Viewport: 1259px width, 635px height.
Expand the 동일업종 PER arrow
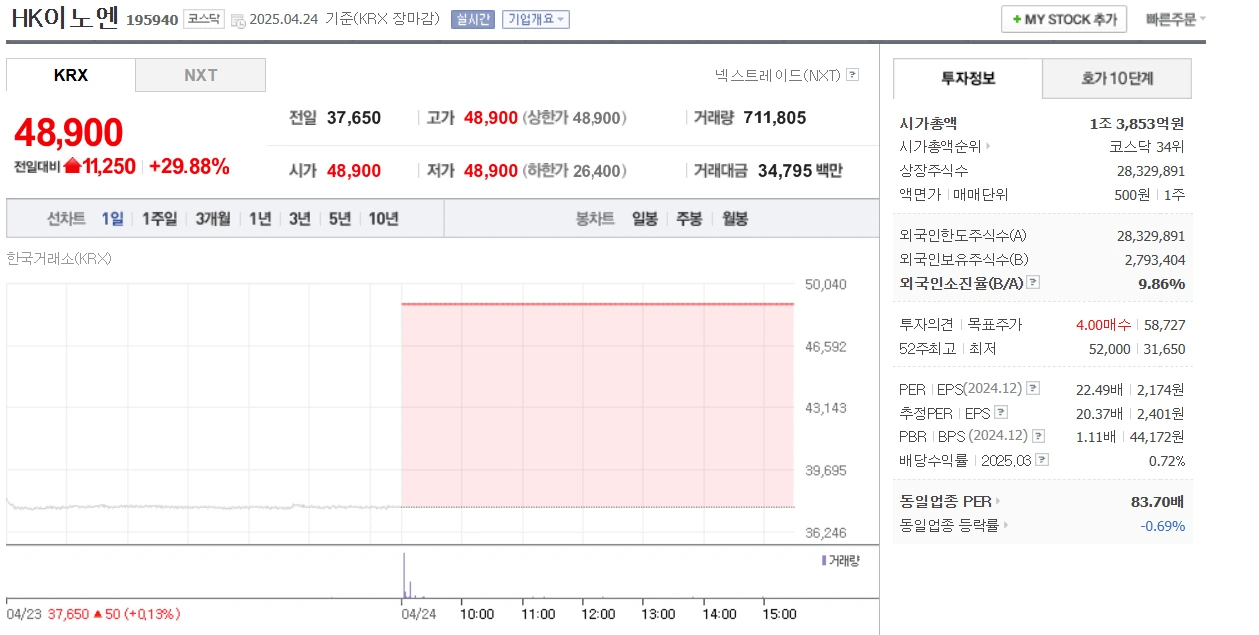(997, 501)
